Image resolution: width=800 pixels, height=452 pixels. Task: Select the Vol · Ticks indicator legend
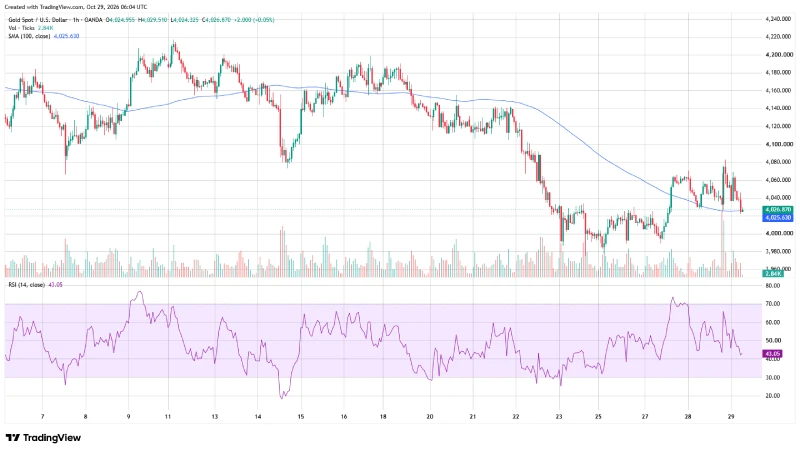pos(22,28)
